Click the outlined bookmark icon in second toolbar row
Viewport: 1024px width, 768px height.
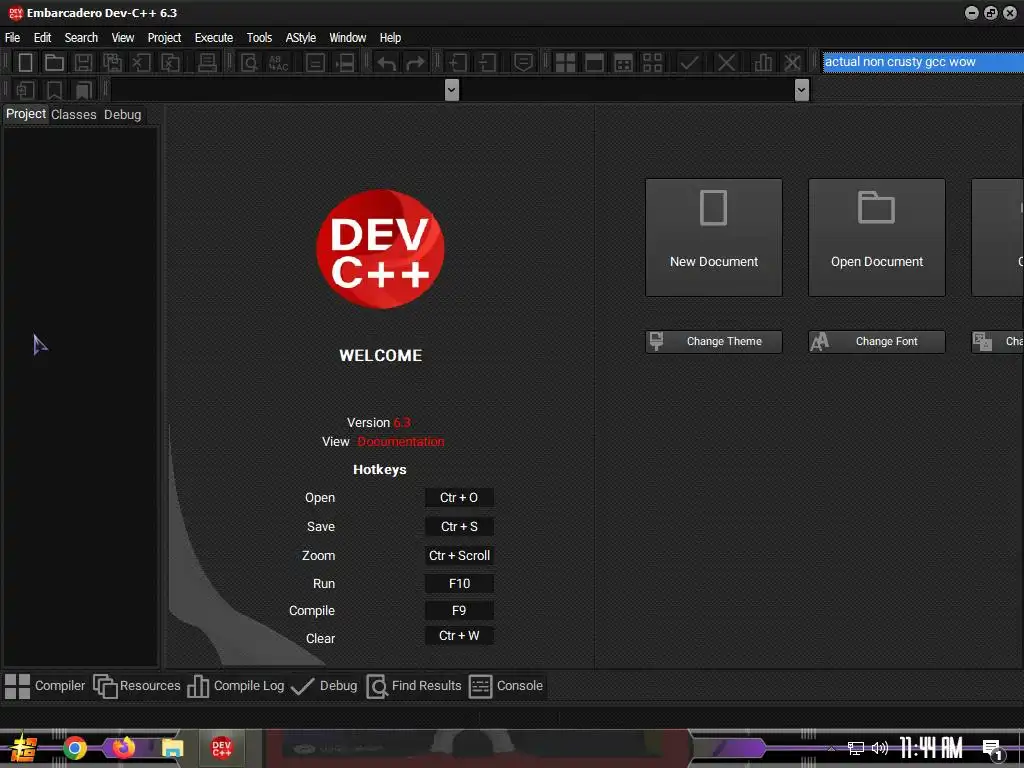tap(54, 89)
